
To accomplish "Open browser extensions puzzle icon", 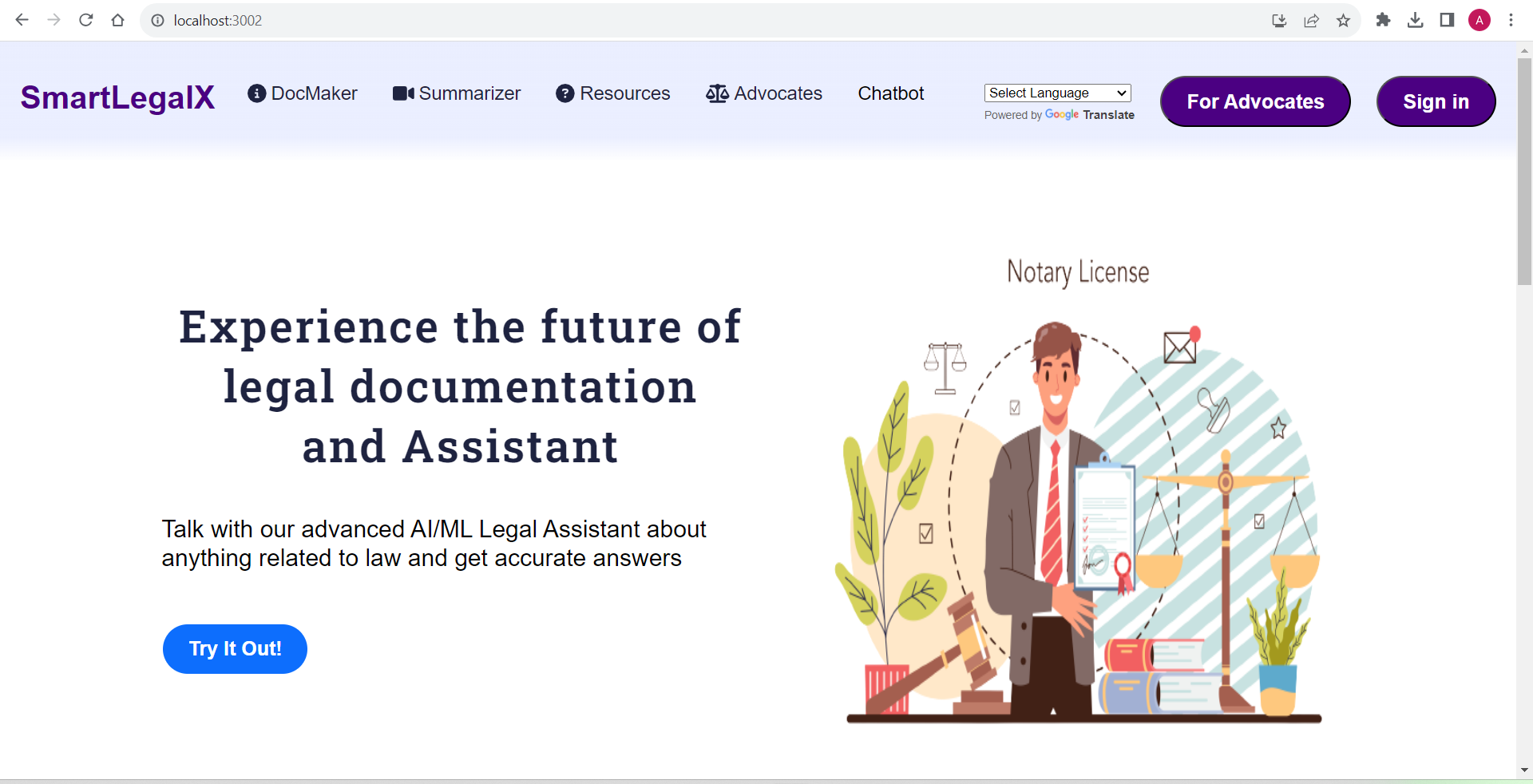I will click(1383, 20).
